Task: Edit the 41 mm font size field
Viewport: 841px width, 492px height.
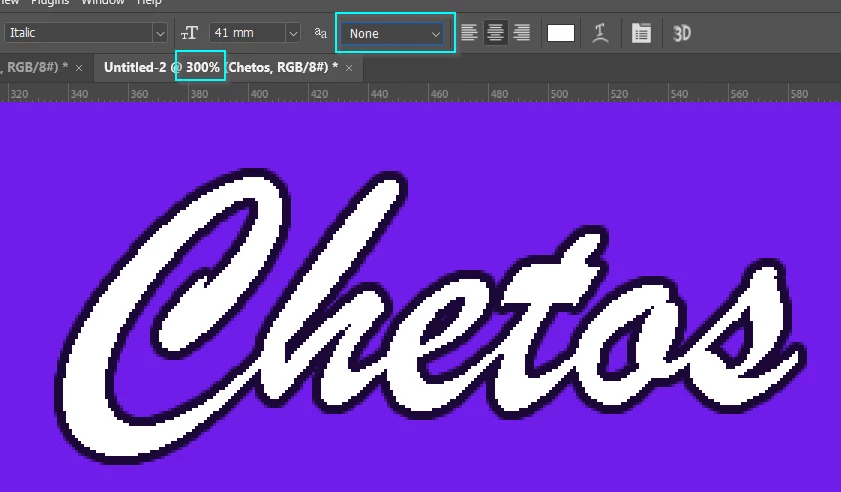Action: coord(247,33)
